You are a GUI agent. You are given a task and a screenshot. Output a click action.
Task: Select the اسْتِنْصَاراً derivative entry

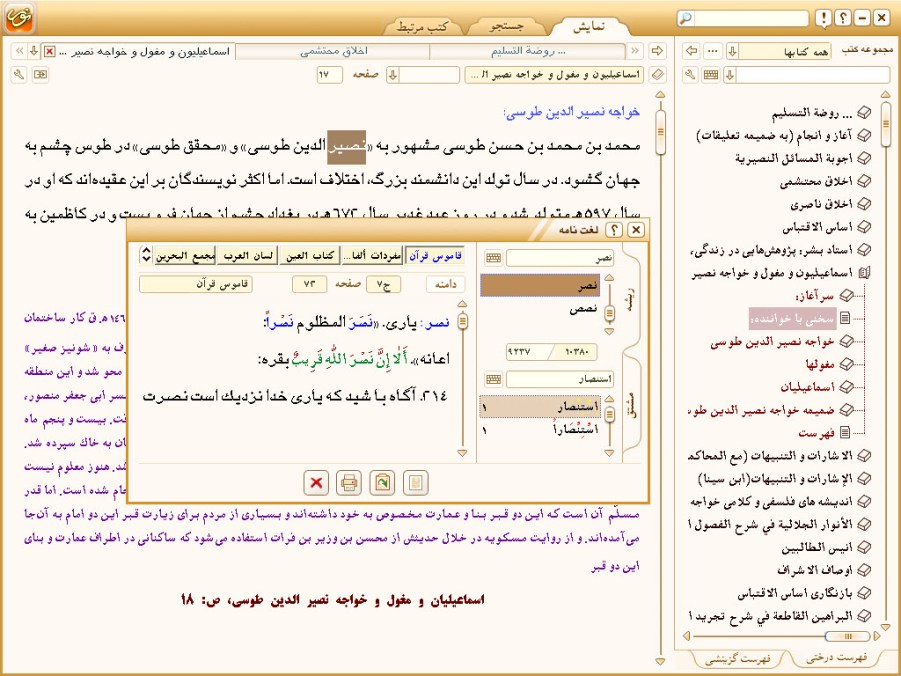coord(541,430)
